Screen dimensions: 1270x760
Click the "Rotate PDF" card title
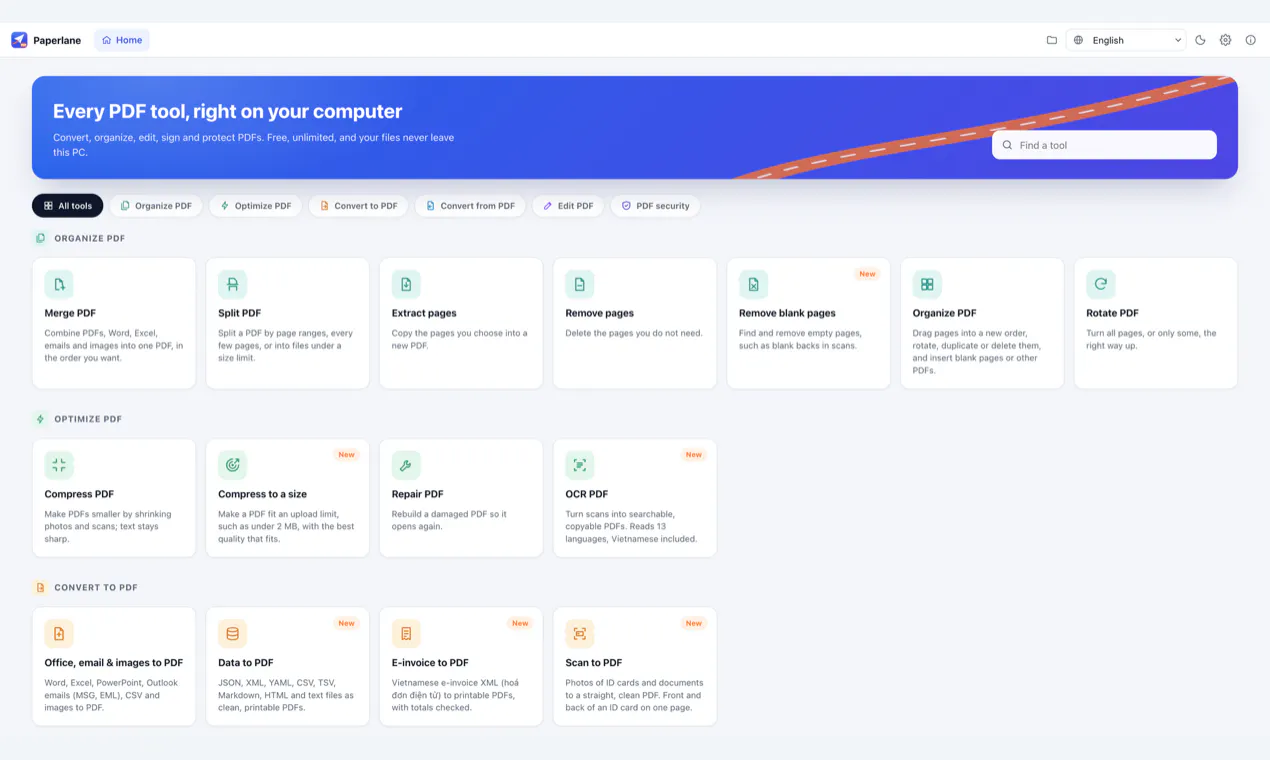tap(1113, 313)
